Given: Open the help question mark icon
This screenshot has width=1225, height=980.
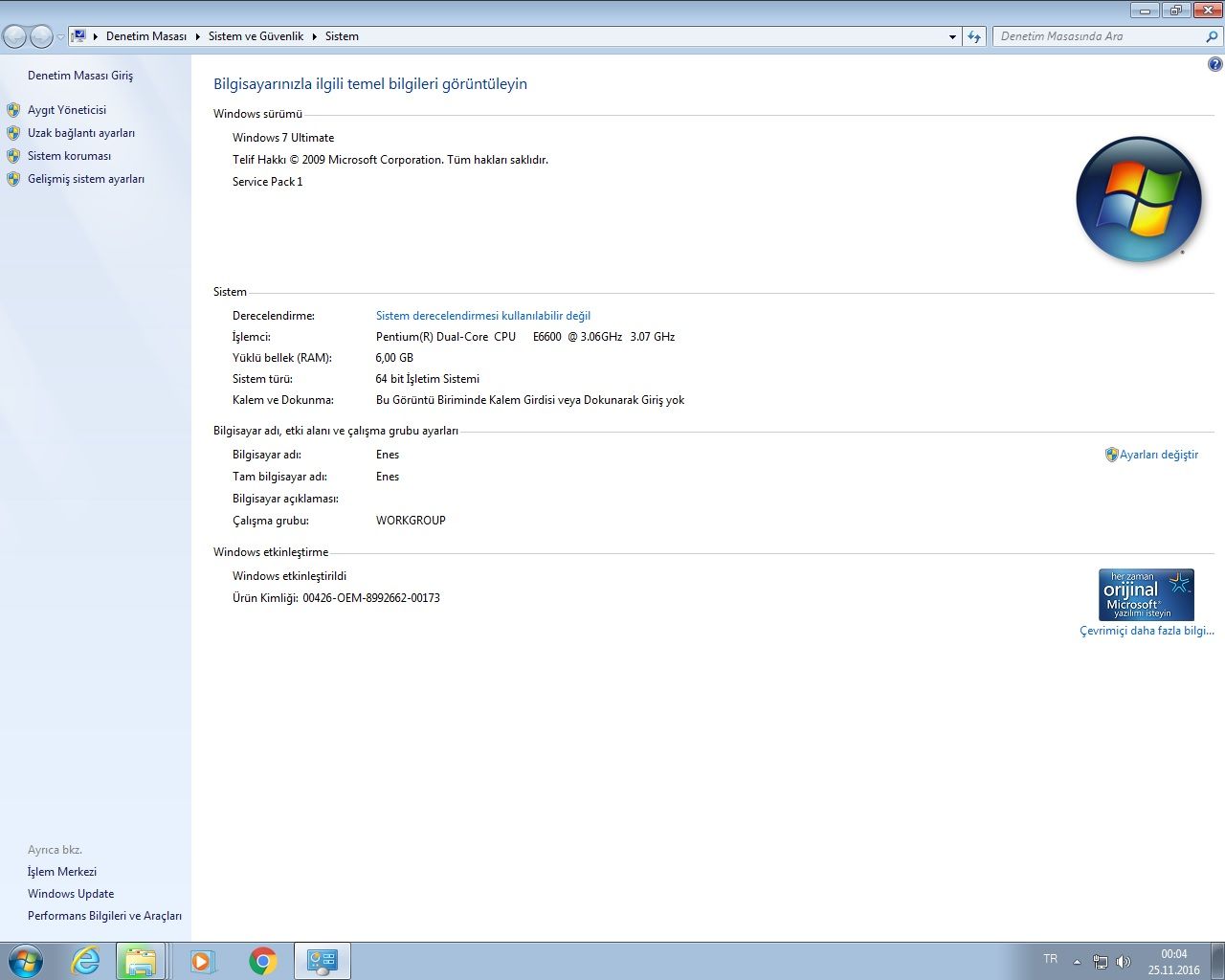Looking at the screenshot, I should tap(1215, 64).
